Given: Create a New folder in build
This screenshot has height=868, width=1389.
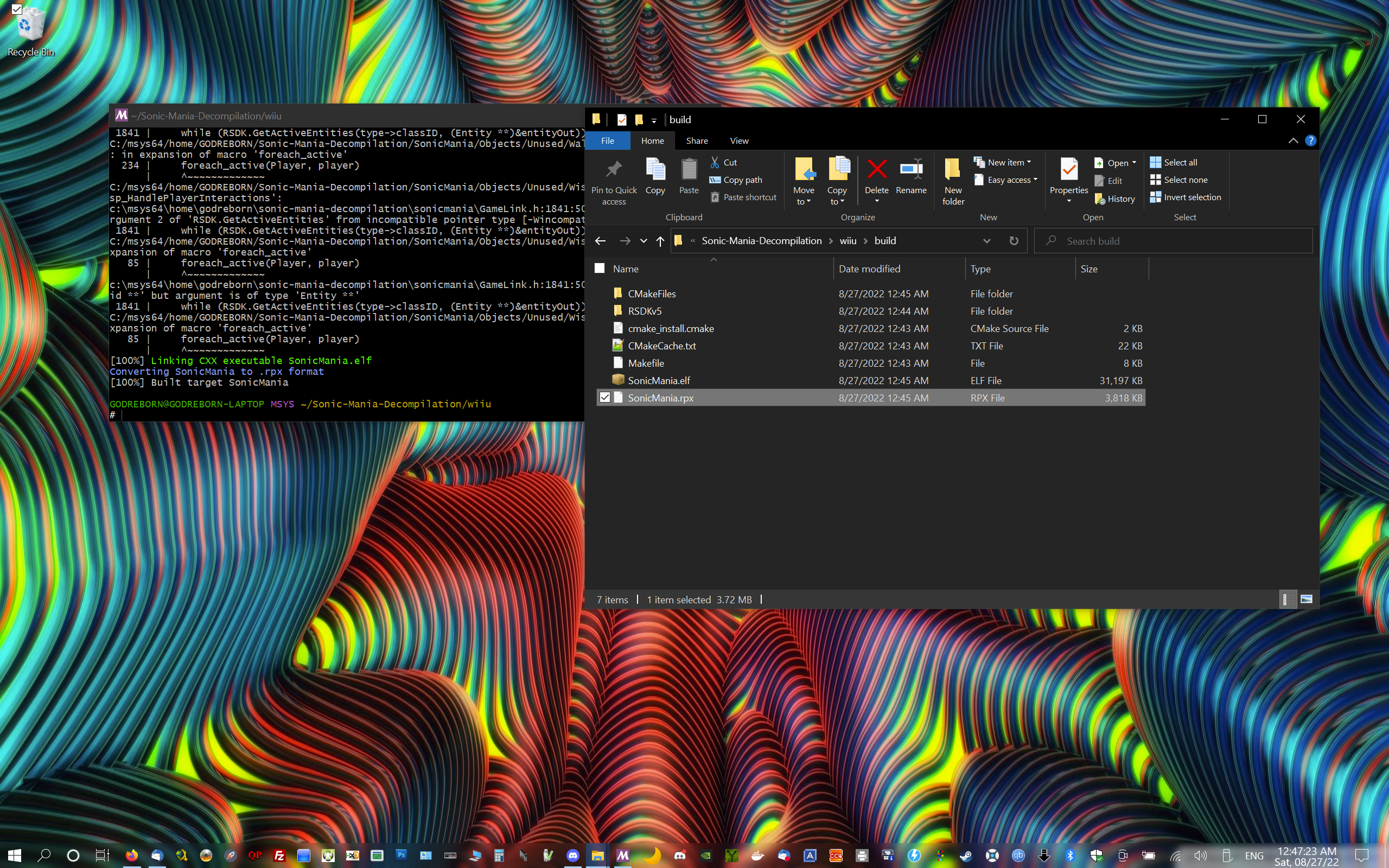Looking at the screenshot, I should (953, 181).
